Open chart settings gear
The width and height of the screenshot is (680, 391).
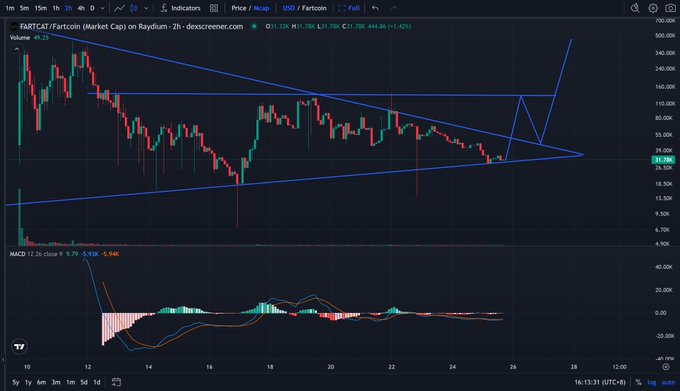(x=653, y=8)
